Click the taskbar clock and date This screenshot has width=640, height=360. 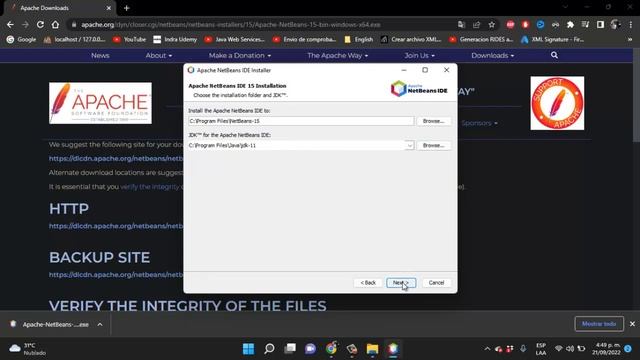[x=606, y=349]
